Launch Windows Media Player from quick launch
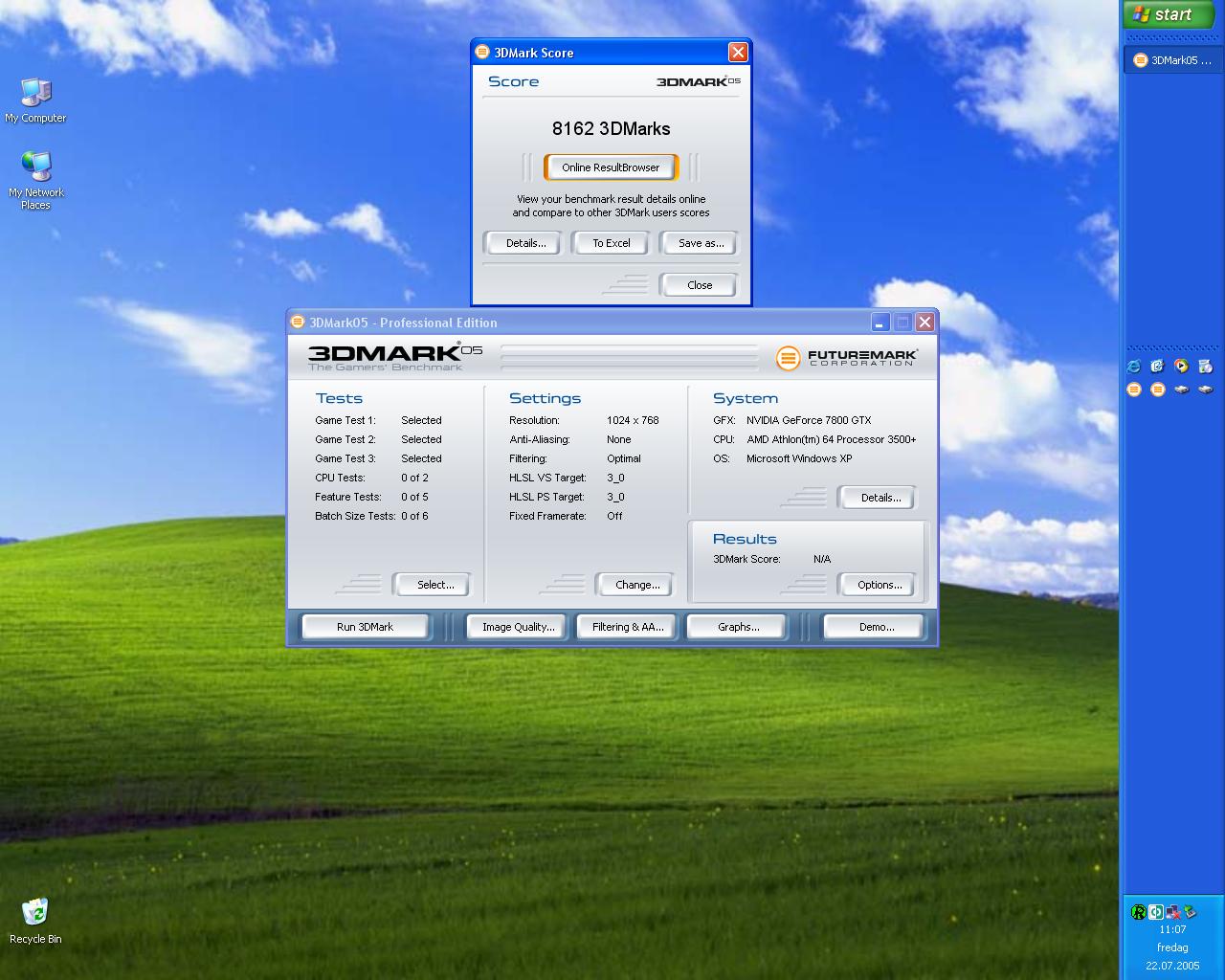 point(1182,366)
